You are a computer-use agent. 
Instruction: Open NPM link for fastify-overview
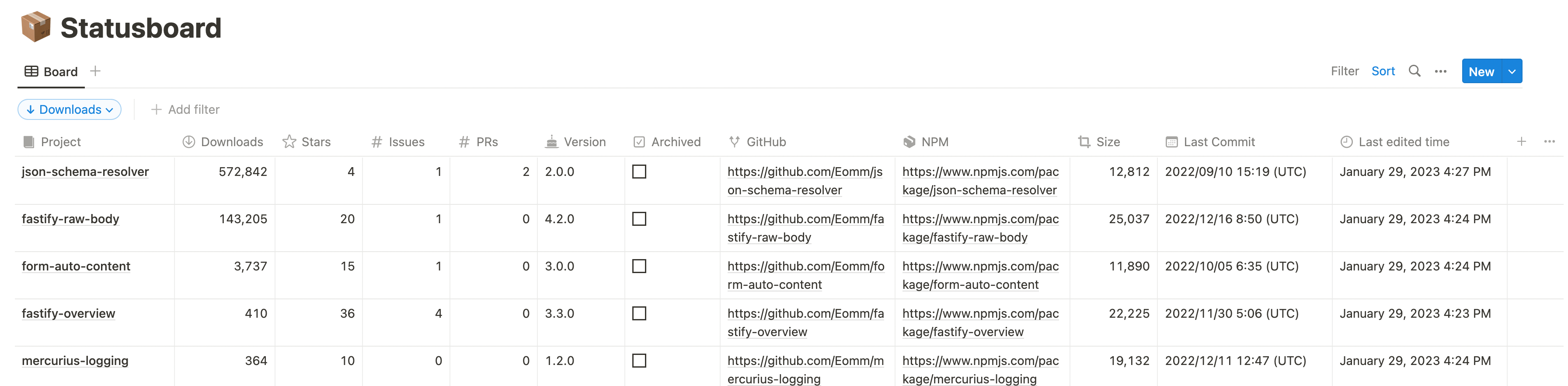click(981, 323)
